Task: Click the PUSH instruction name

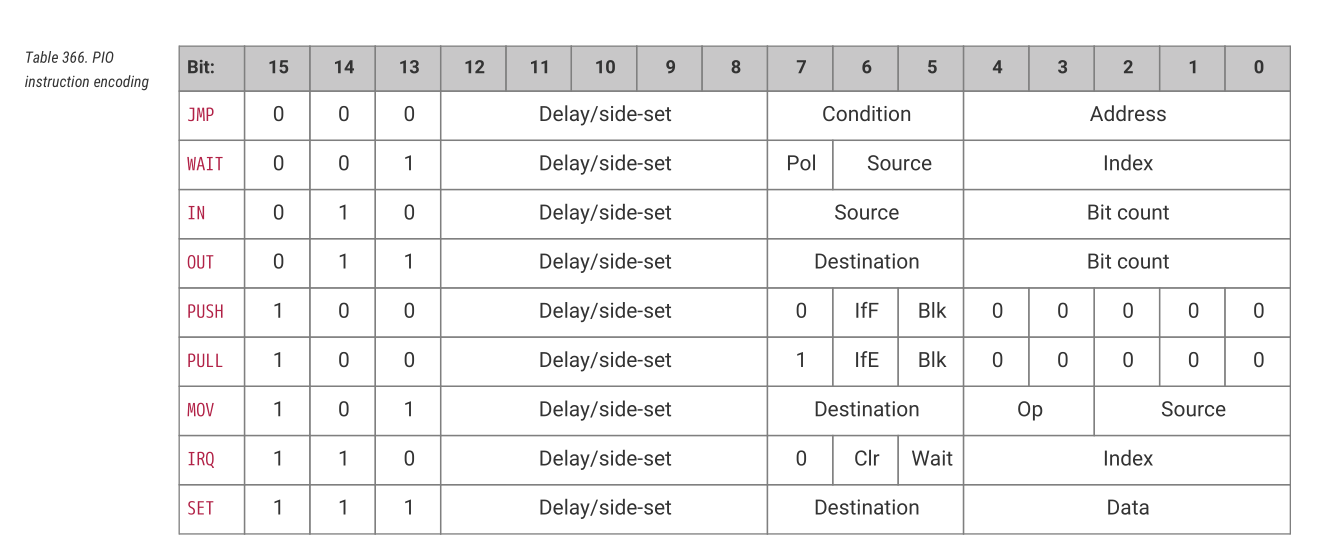Action: tap(205, 311)
